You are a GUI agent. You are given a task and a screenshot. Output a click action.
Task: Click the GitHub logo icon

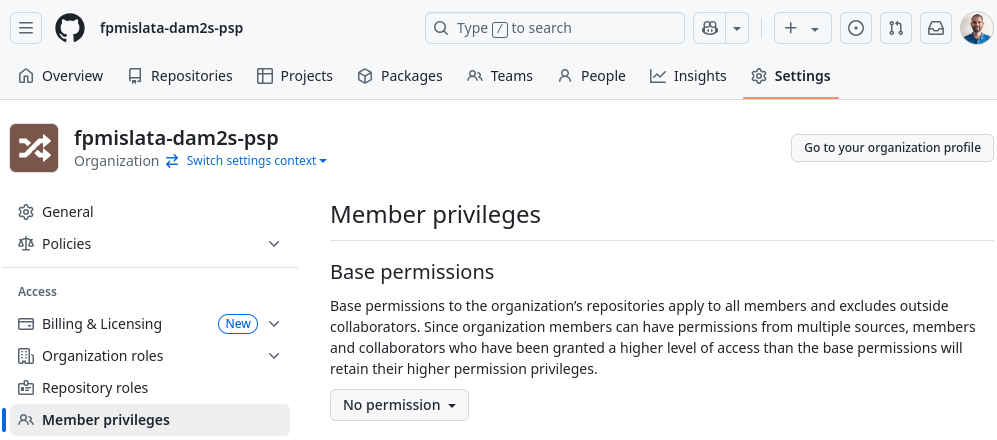70,28
